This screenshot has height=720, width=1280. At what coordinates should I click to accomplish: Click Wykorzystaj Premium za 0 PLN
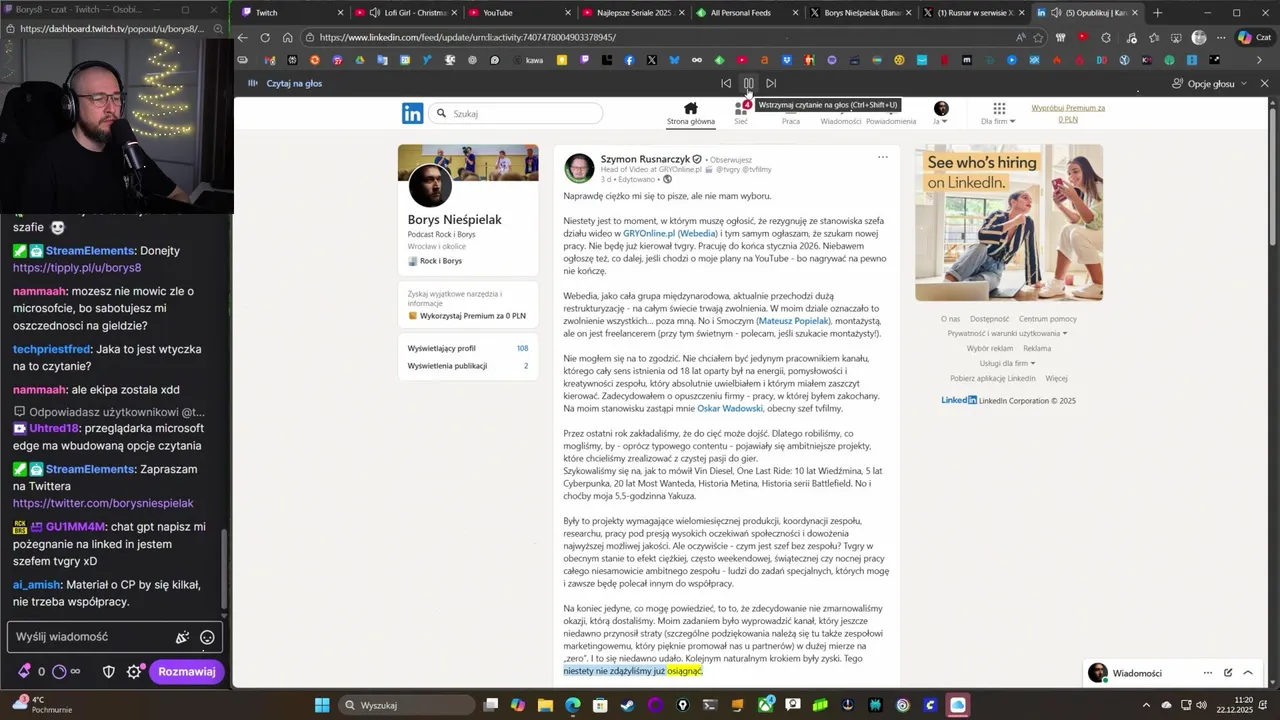[x=466, y=316]
